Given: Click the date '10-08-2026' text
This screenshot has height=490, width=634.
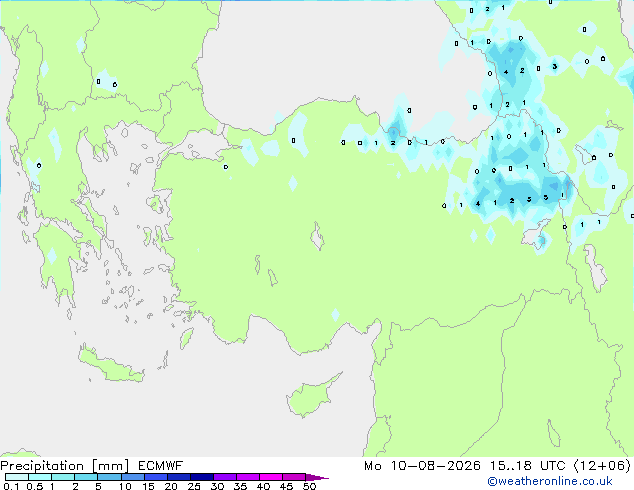Looking at the screenshot, I should pos(435,466).
